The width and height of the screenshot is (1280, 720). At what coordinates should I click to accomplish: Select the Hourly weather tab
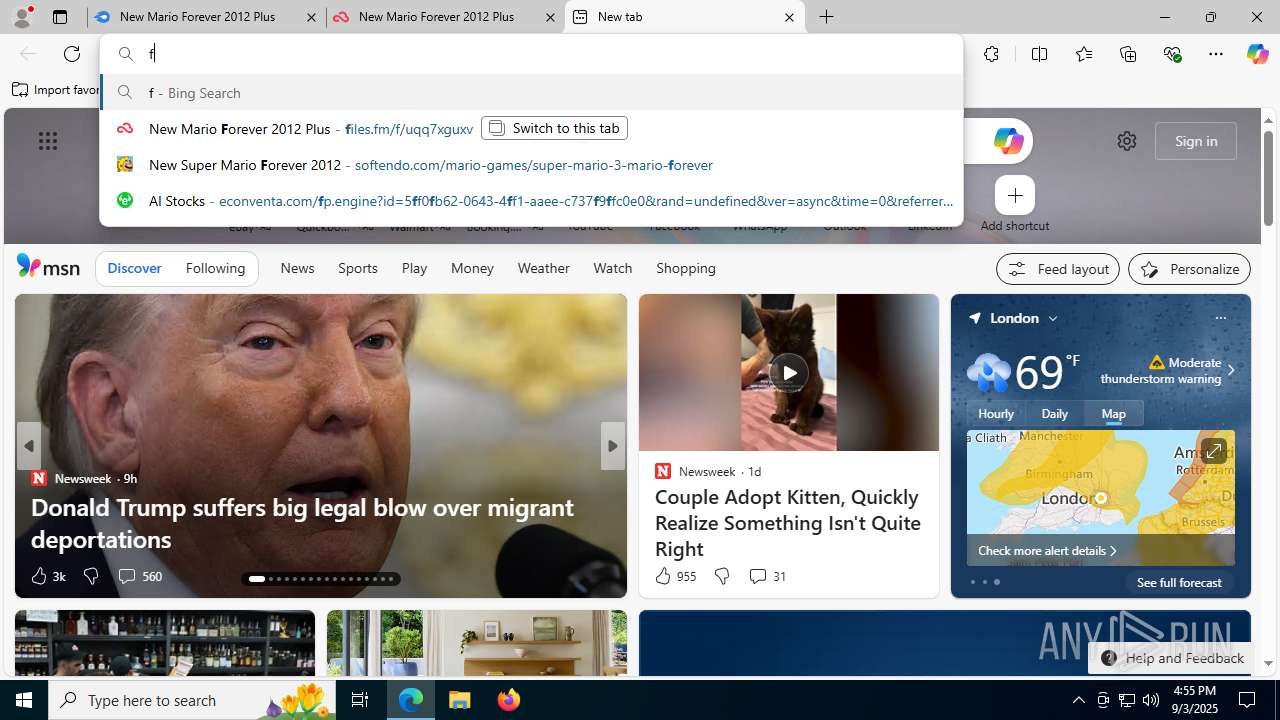tap(996, 413)
